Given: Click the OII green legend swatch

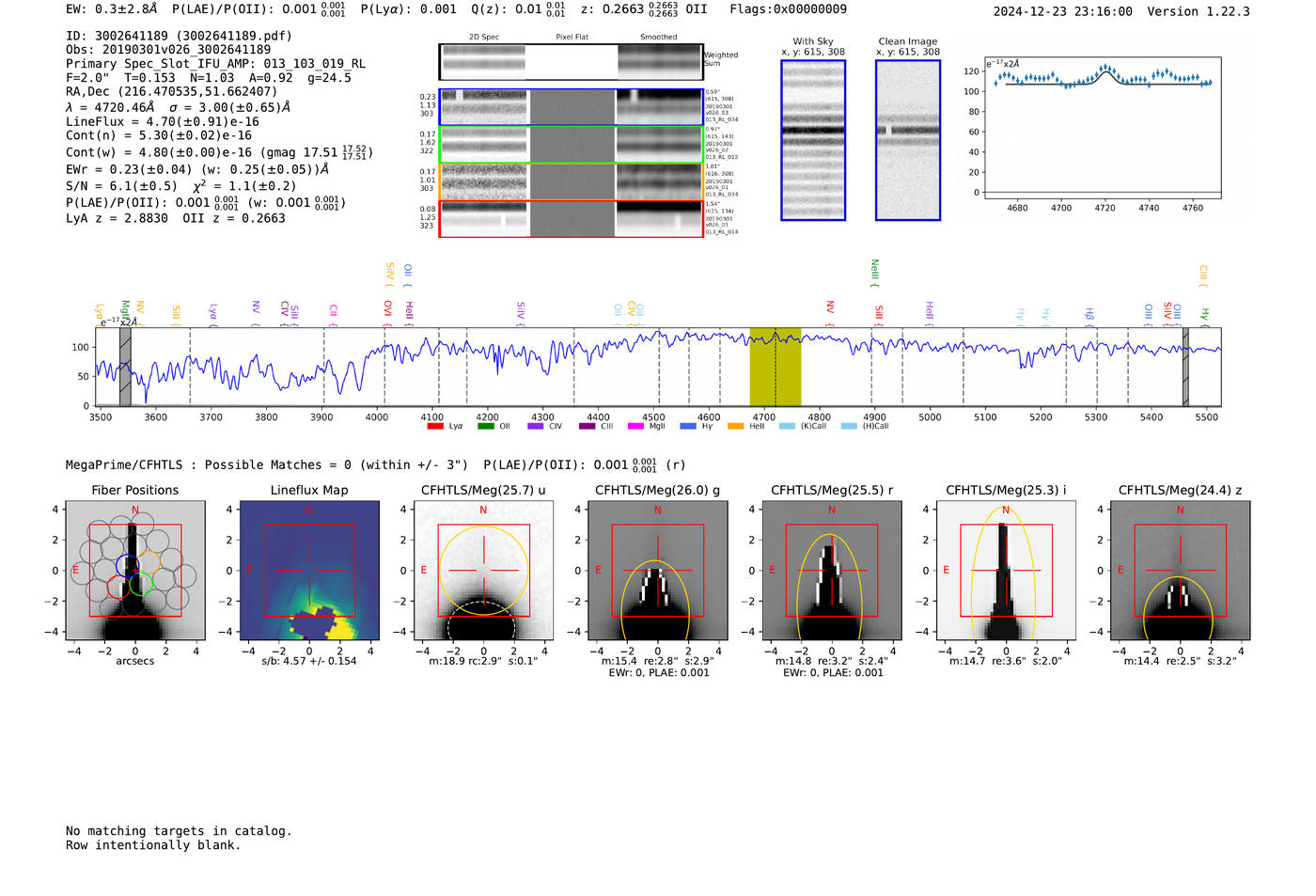Looking at the screenshot, I should coord(486,426).
